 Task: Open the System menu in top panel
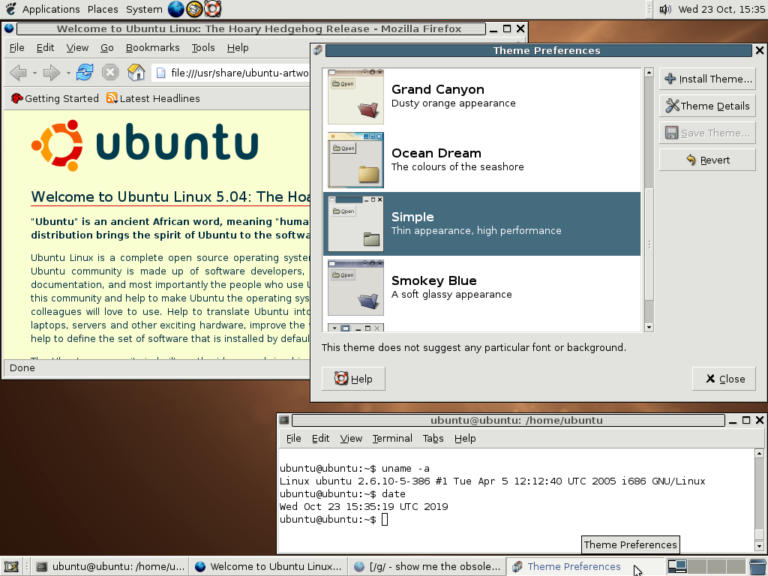(144, 9)
